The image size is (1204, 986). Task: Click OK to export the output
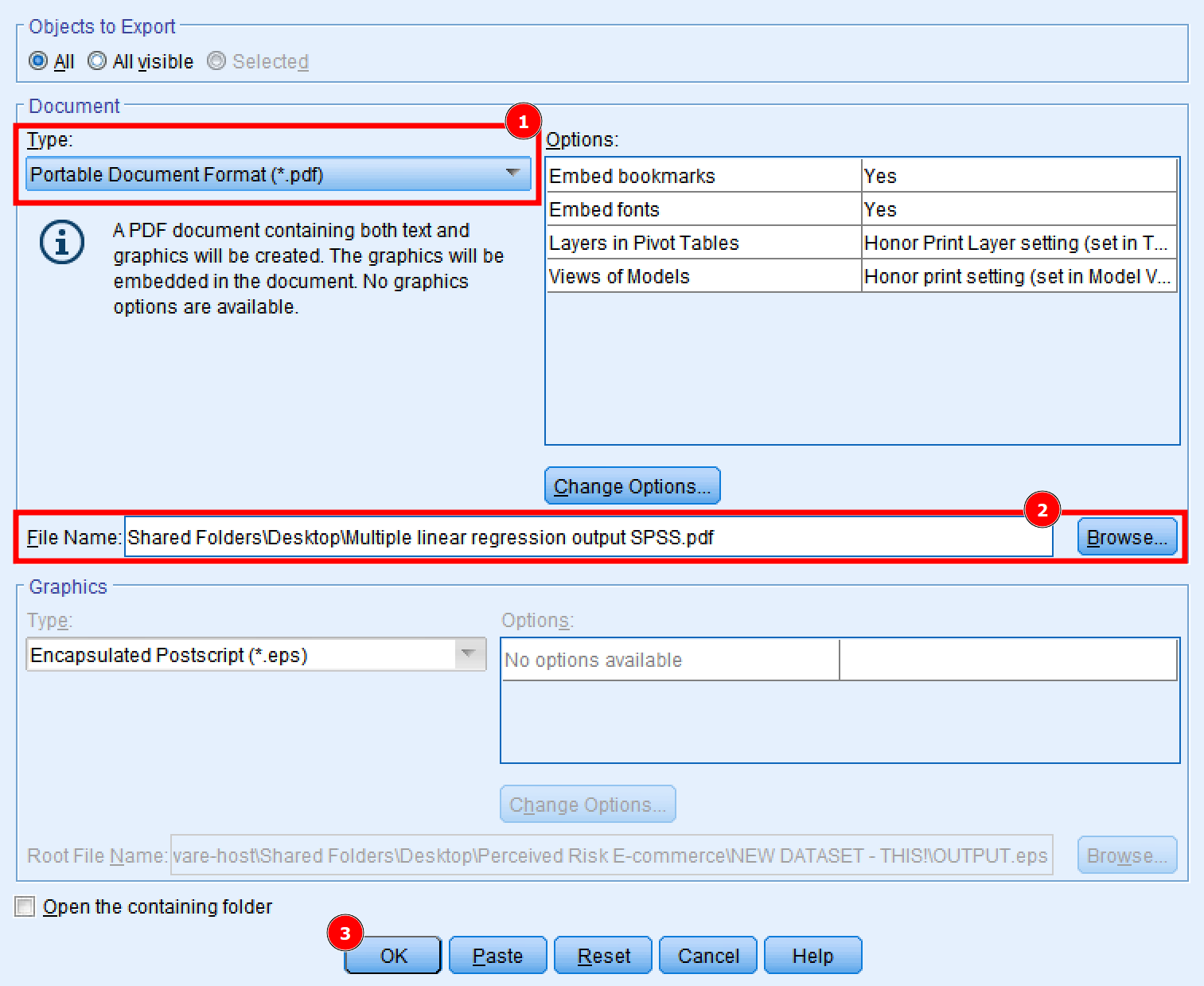click(x=392, y=955)
